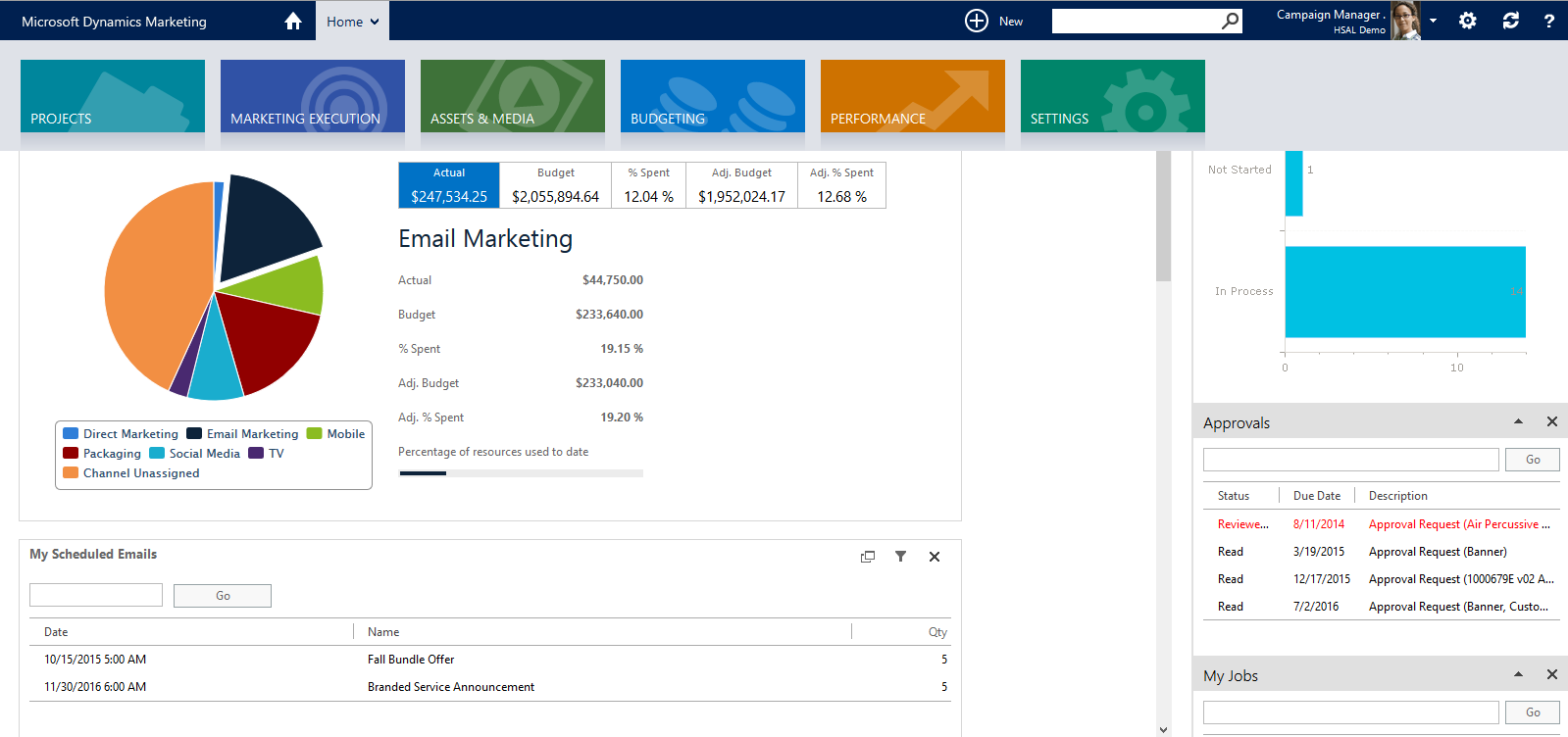Open Approval Request (Banner) dated 3/19/2015
This screenshot has width=1568, height=737.
1383,552
